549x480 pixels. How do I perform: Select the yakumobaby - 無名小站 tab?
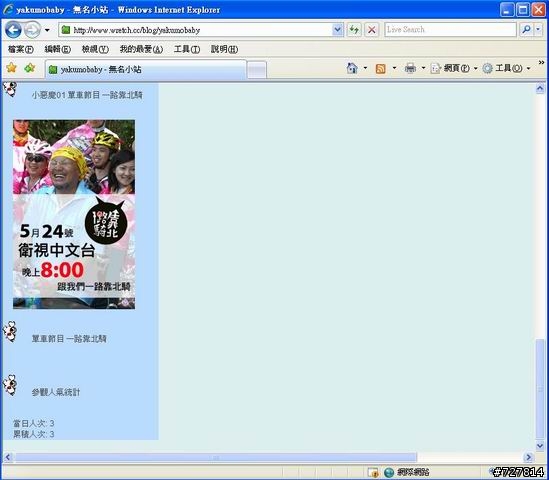tap(146, 69)
